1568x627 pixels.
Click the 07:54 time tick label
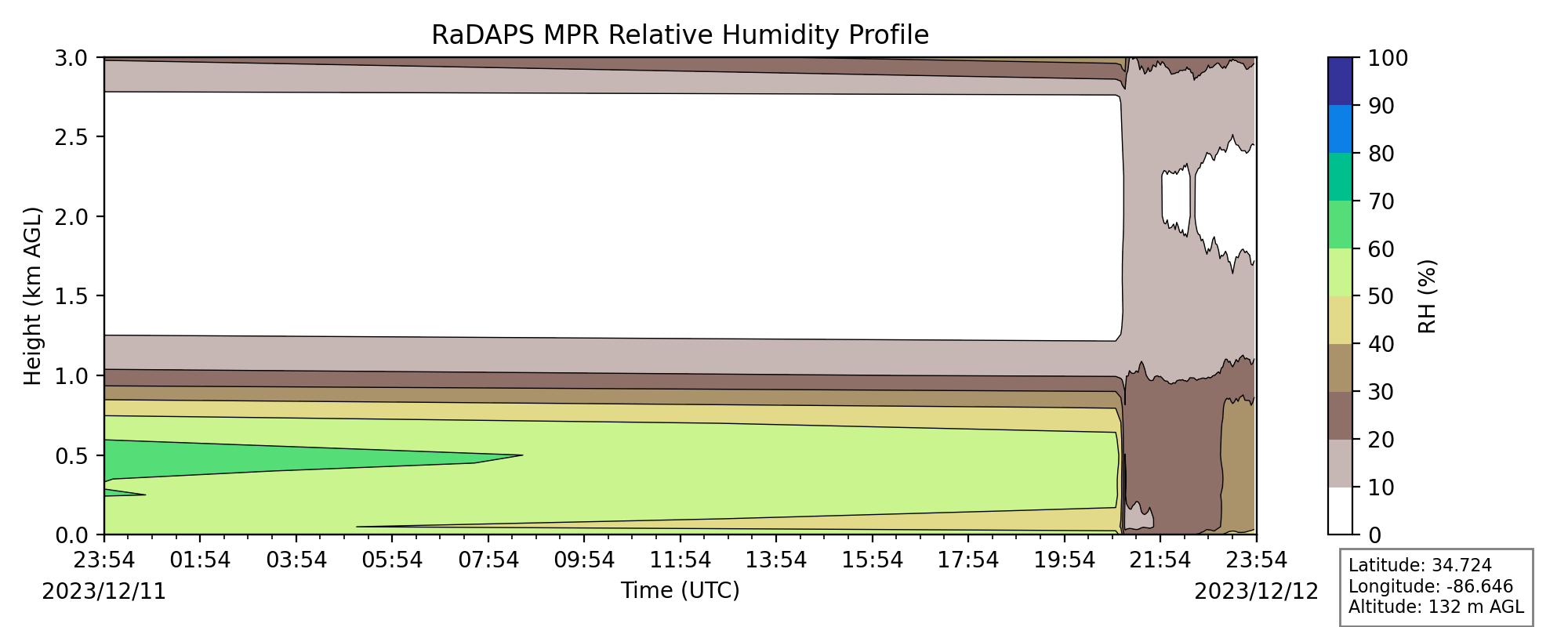click(488, 560)
